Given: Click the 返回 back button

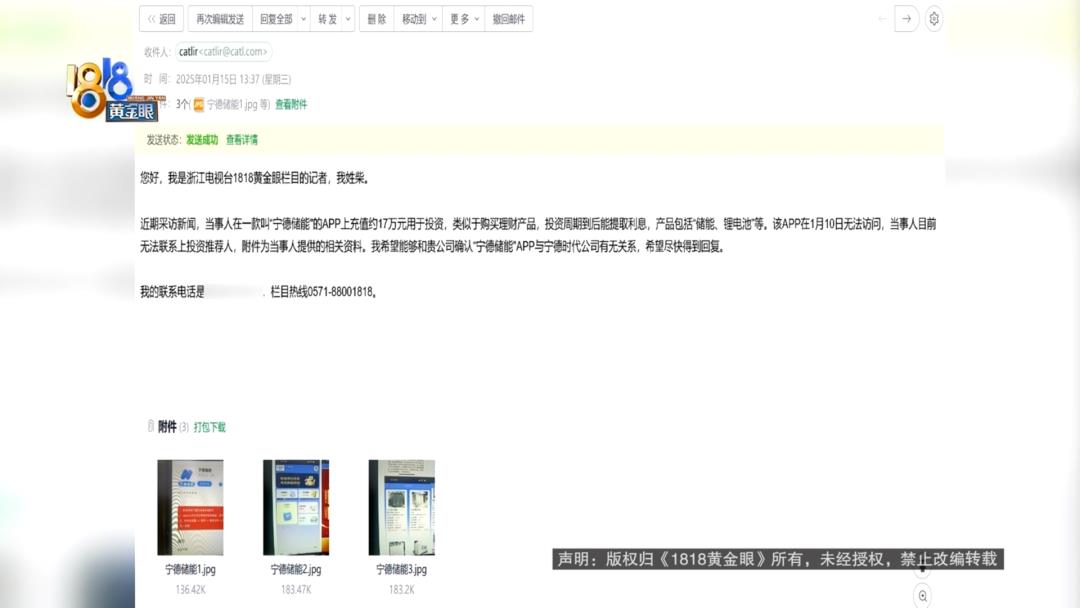Looking at the screenshot, I should 161,19.
